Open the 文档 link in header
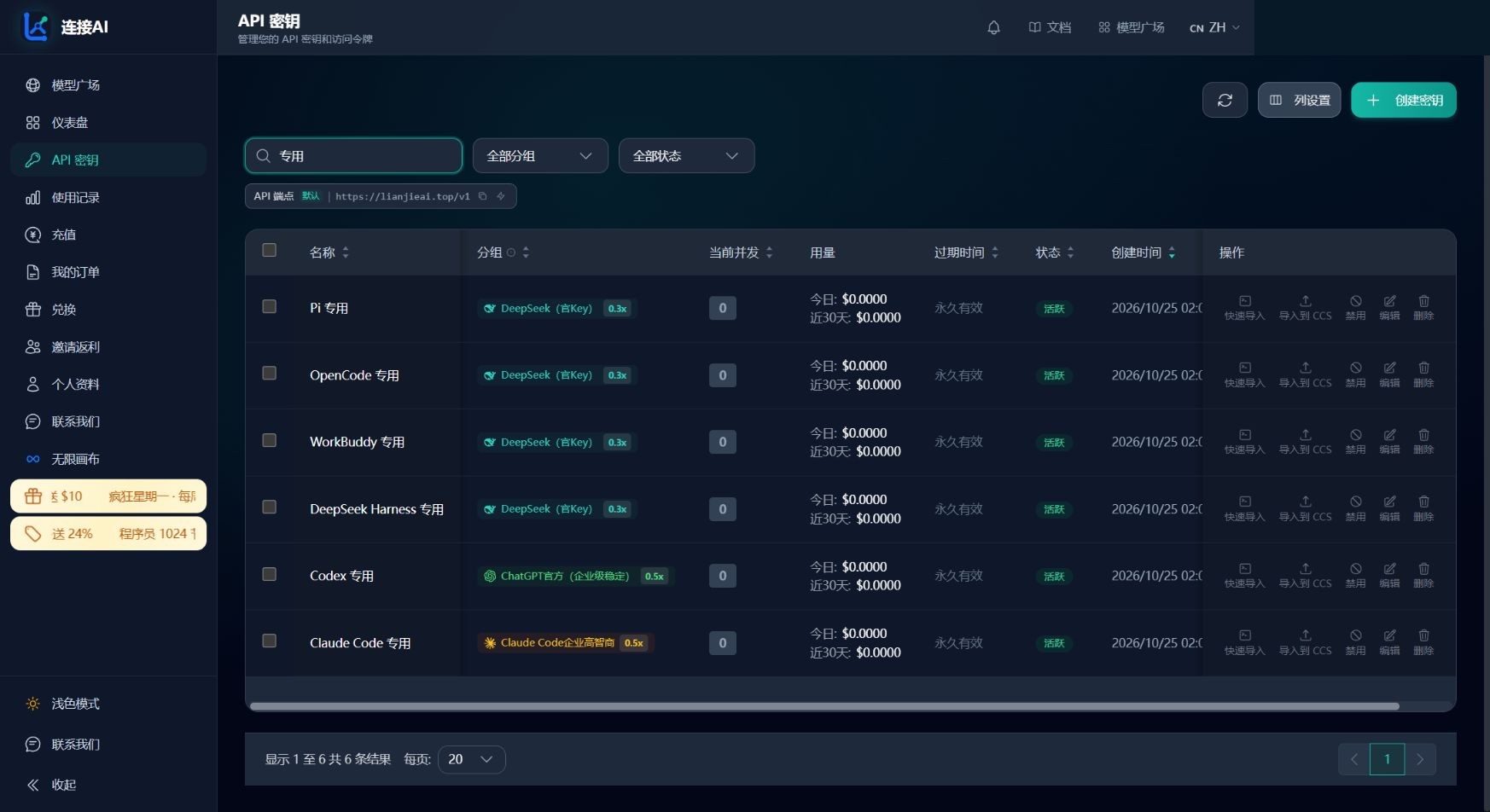The height and width of the screenshot is (812, 1490). point(1050,27)
